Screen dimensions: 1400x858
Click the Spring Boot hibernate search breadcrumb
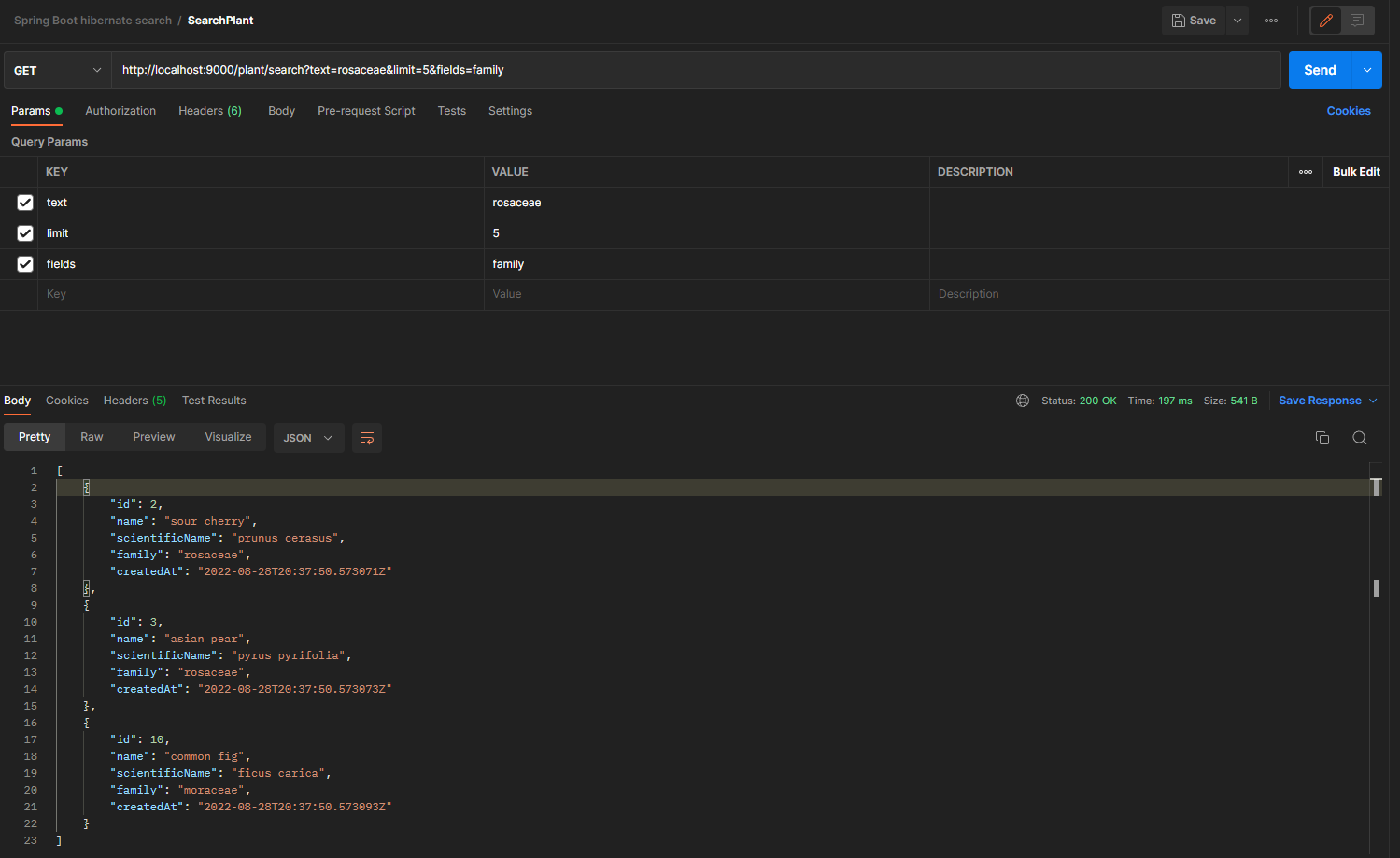pyautogui.click(x=92, y=21)
